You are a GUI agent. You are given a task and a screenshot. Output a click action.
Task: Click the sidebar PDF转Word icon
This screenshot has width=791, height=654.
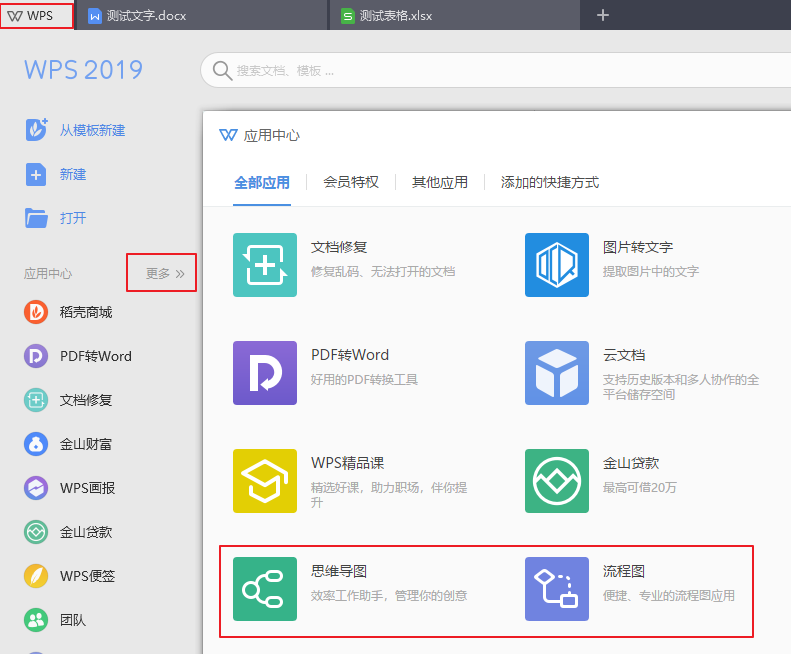36,356
